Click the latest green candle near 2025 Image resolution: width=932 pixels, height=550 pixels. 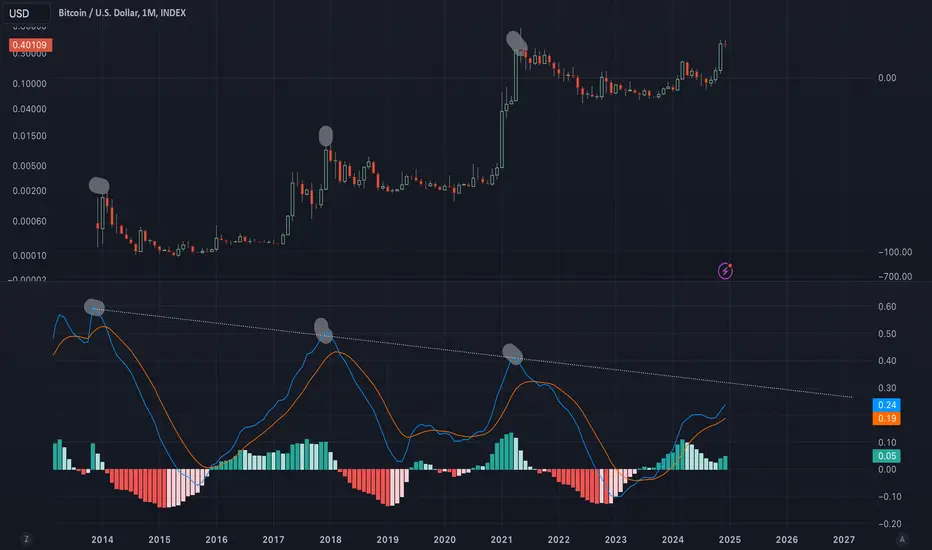[720, 56]
